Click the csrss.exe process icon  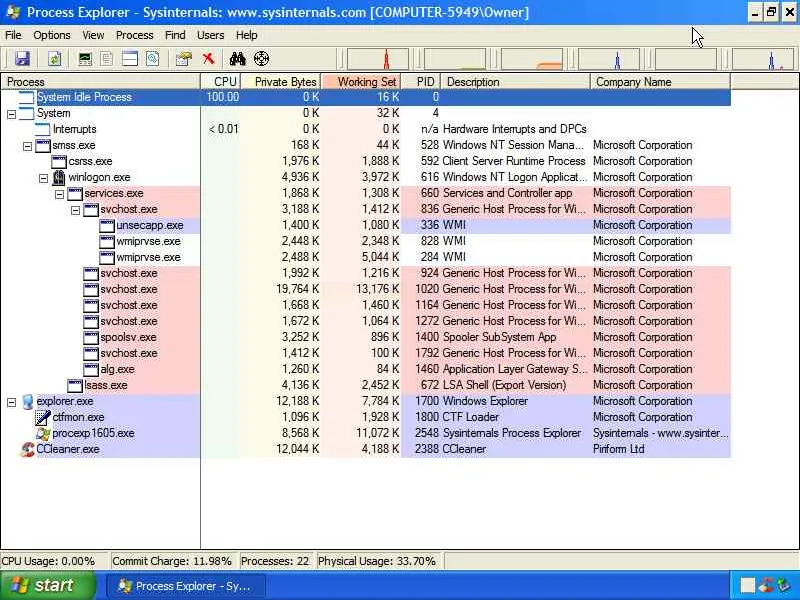pyautogui.click(x=59, y=162)
